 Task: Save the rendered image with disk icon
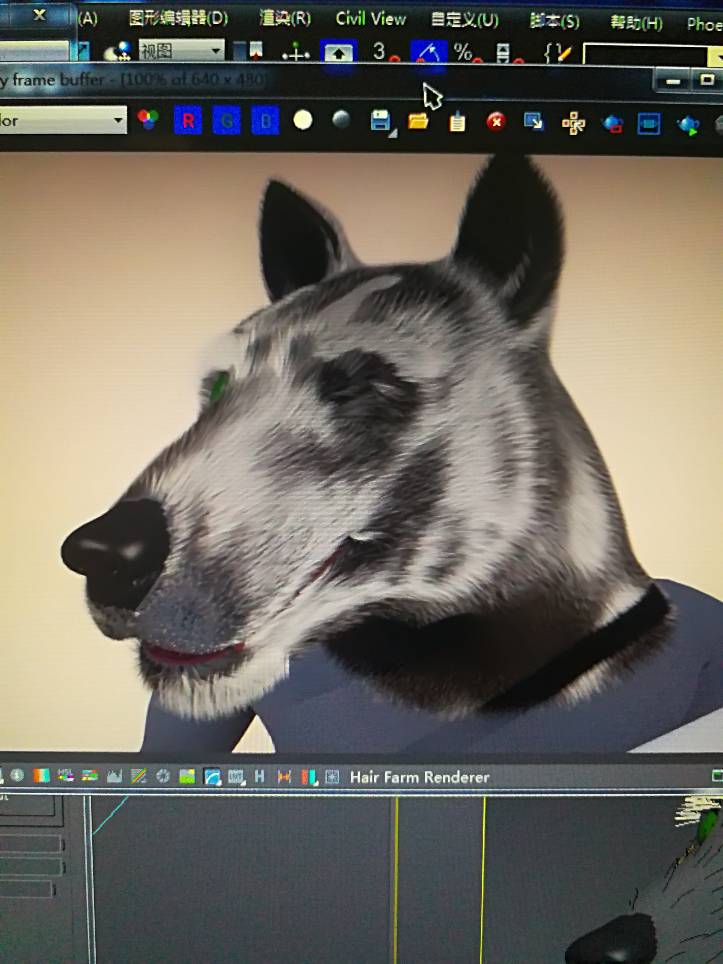(x=381, y=121)
